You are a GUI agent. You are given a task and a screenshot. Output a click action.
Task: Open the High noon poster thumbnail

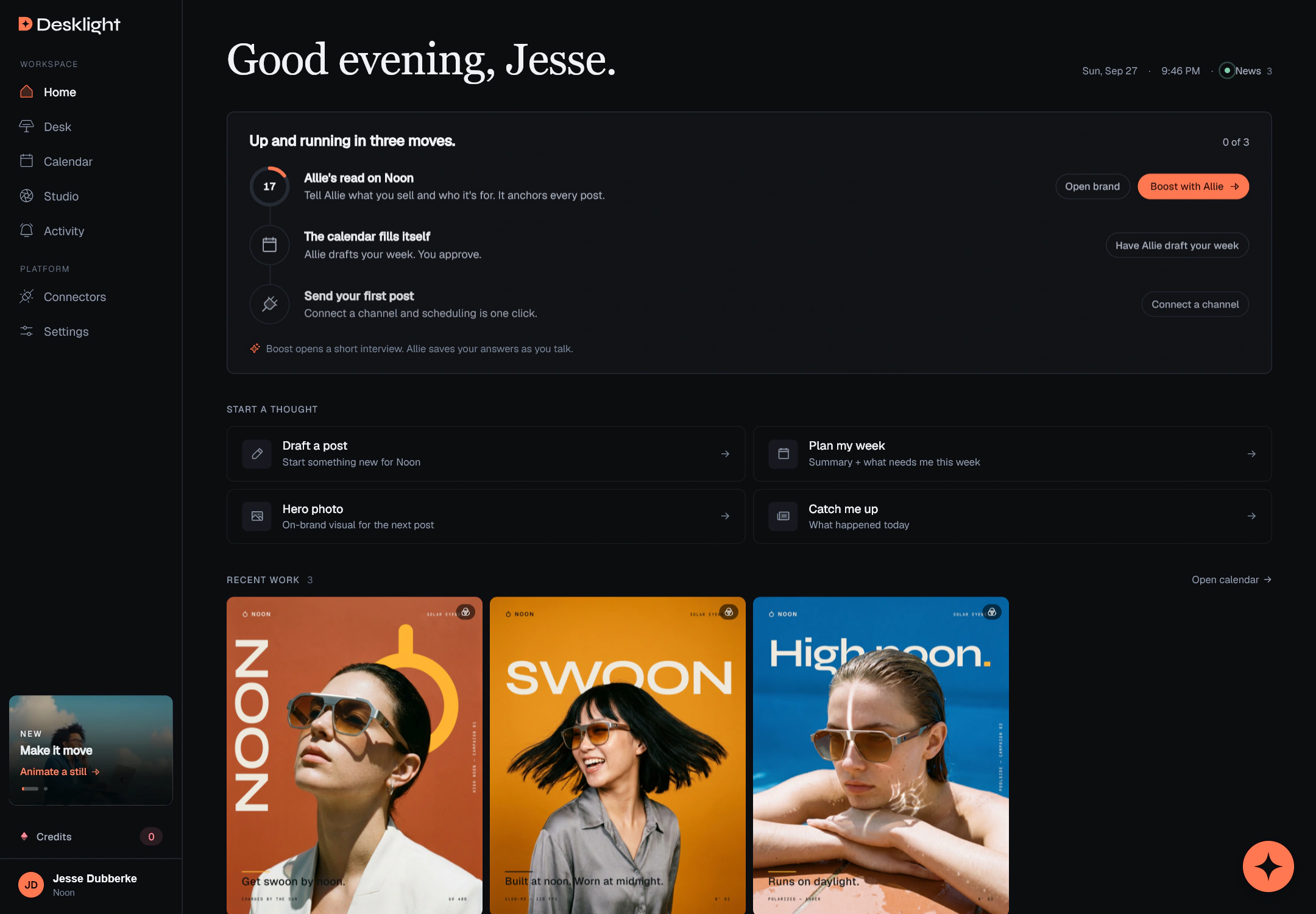(881, 755)
